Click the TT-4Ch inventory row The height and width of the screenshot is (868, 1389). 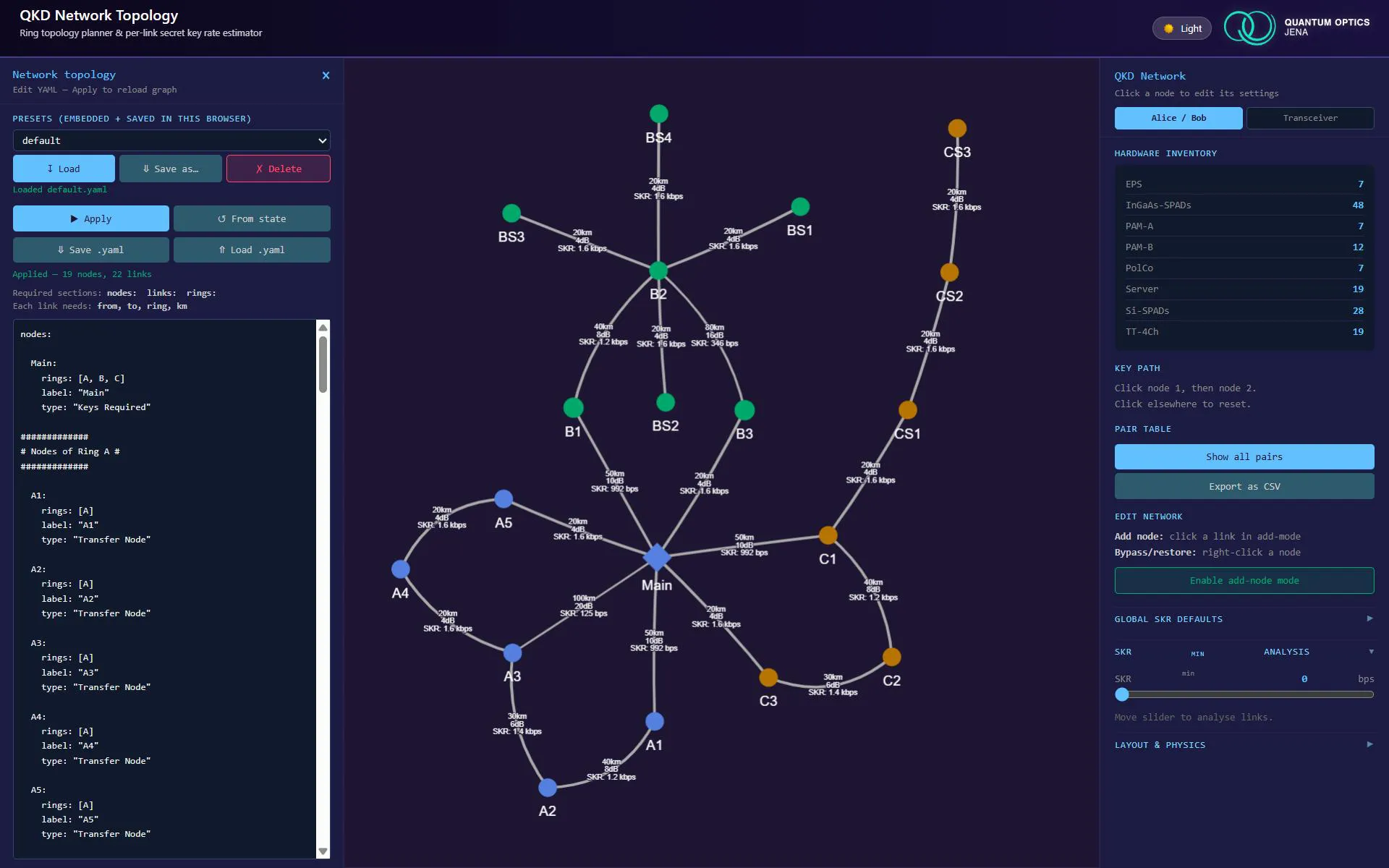[x=1244, y=332]
